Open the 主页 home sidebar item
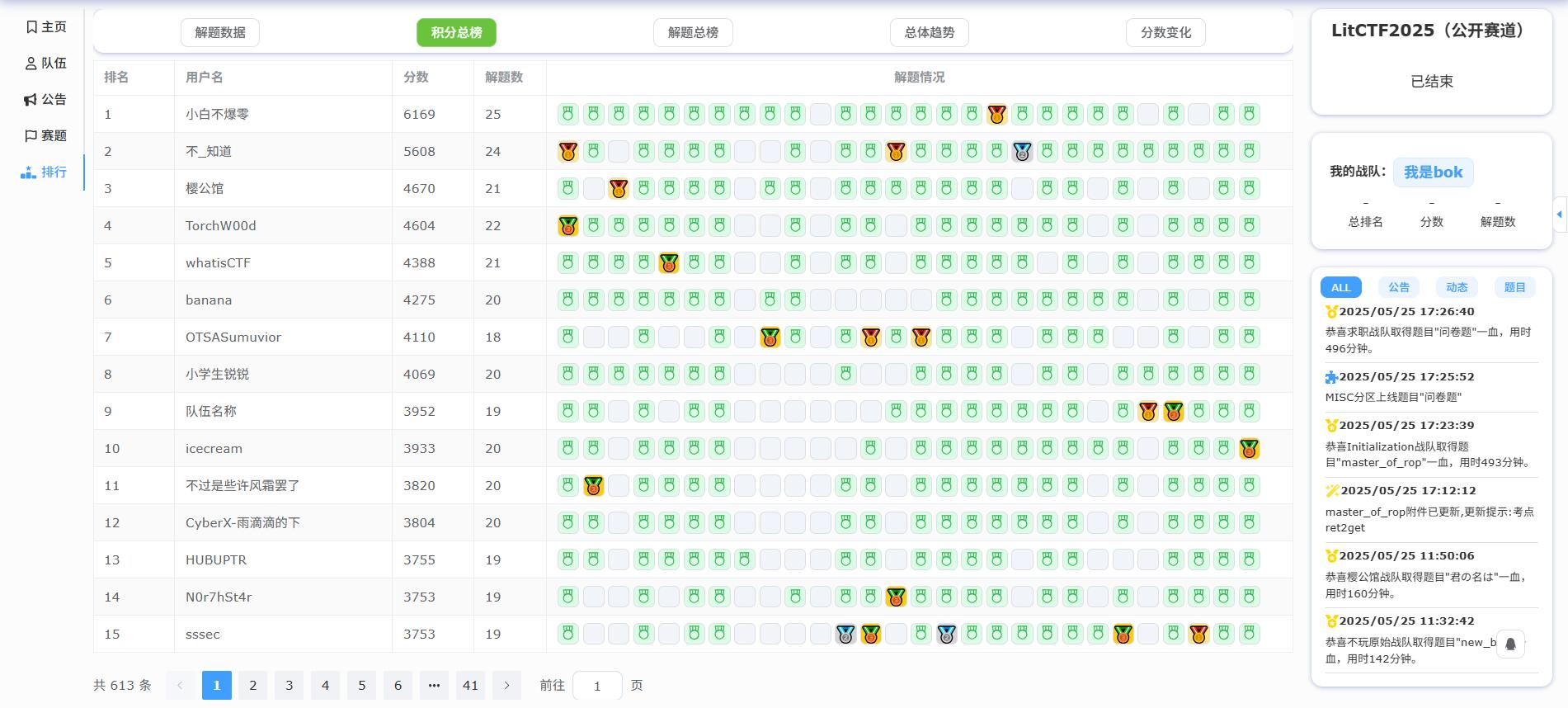1568x708 pixels. (46, 27)
